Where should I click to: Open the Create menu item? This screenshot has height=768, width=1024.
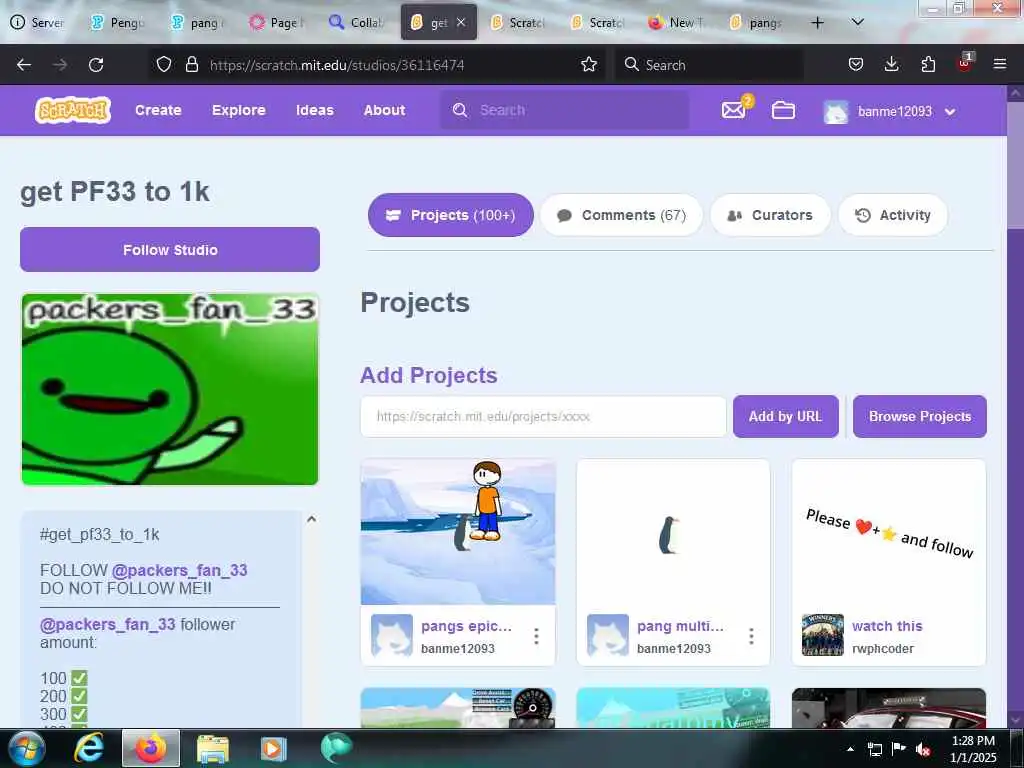point(158,110)
